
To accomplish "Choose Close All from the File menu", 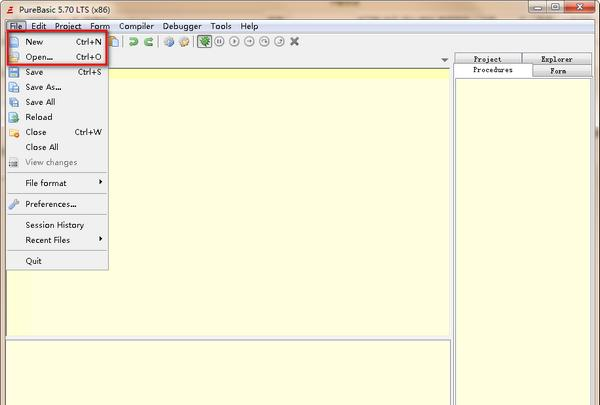I will 57,147.
